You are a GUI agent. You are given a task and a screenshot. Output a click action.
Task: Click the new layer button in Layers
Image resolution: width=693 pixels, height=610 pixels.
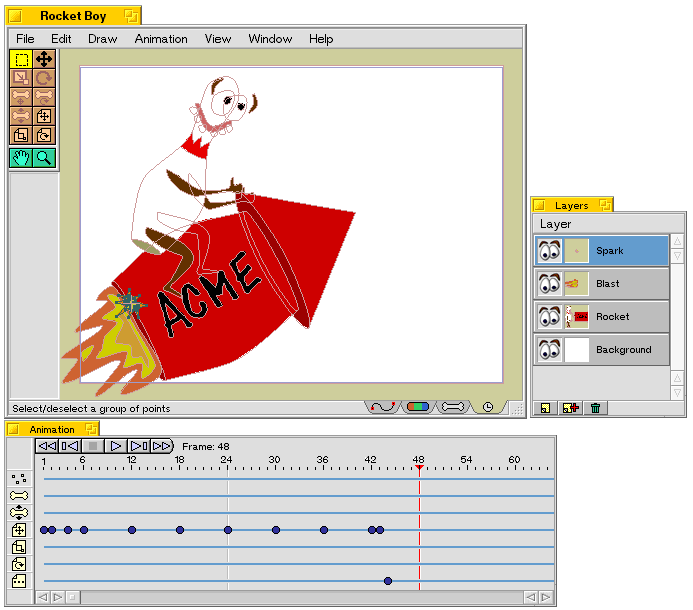[x=545, y=408]
